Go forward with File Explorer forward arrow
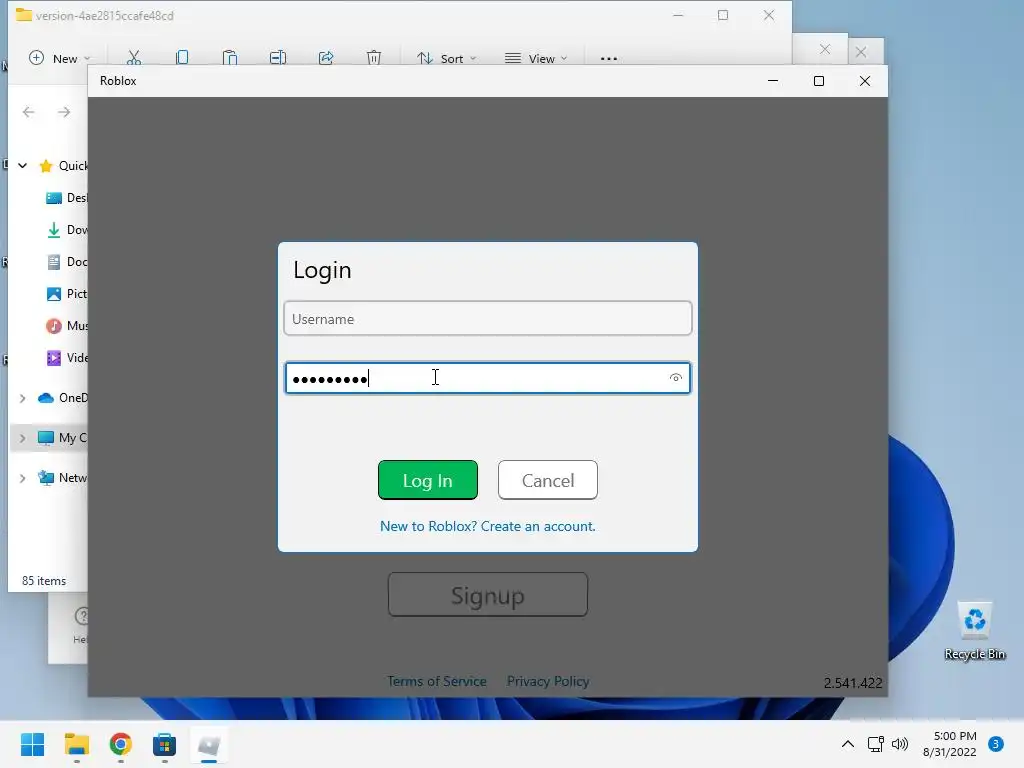Viewport: 1024px width, 768px height. pos(64,112)
